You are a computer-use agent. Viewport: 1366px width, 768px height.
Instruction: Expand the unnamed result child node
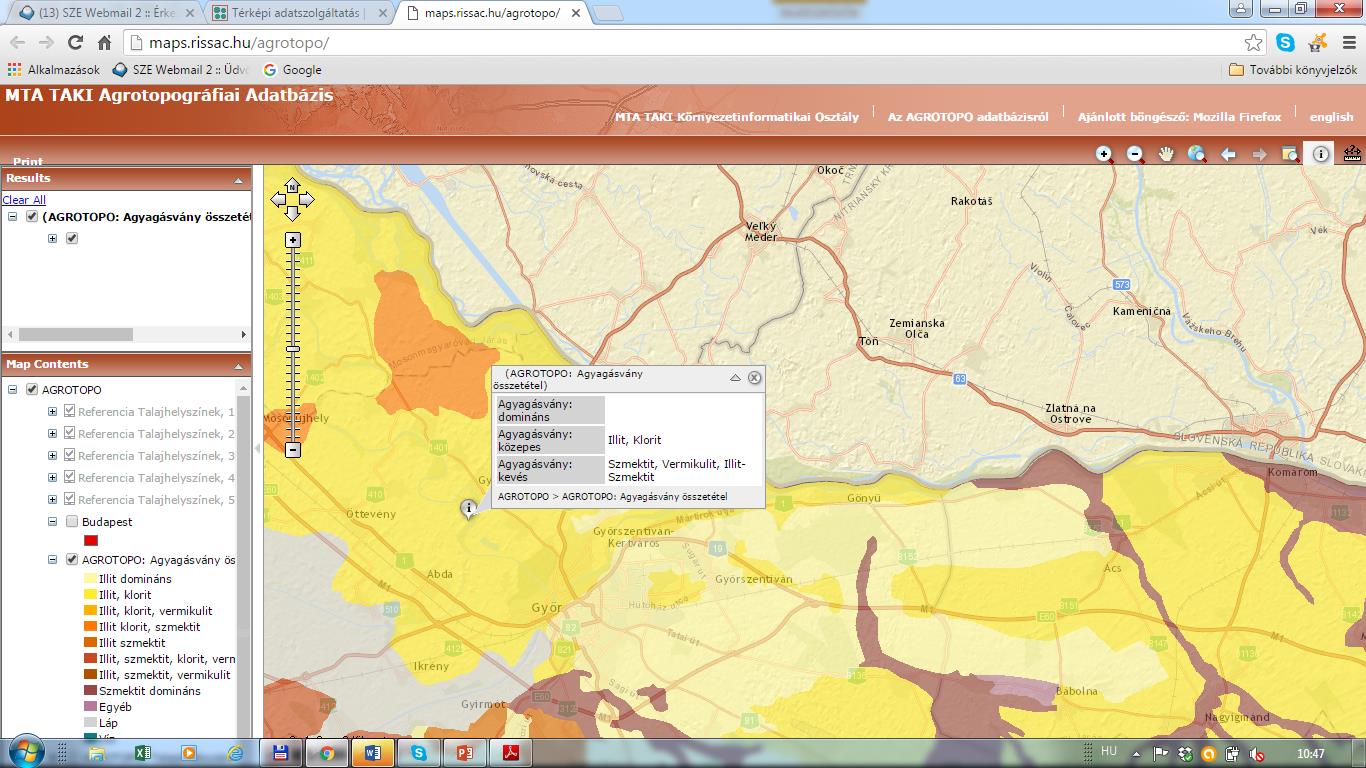point(53,238)
